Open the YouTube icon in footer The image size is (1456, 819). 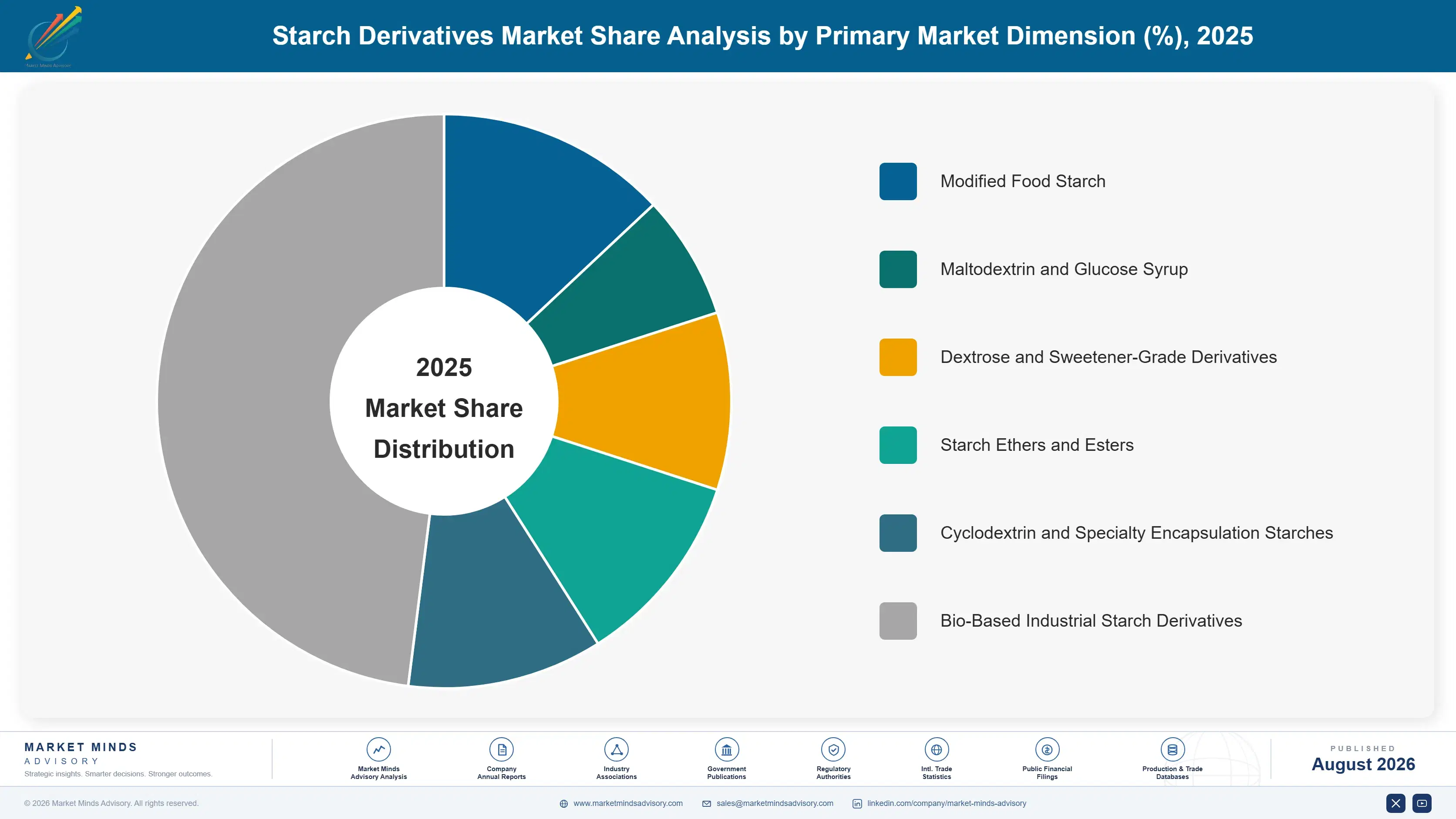pos(1422,803)
